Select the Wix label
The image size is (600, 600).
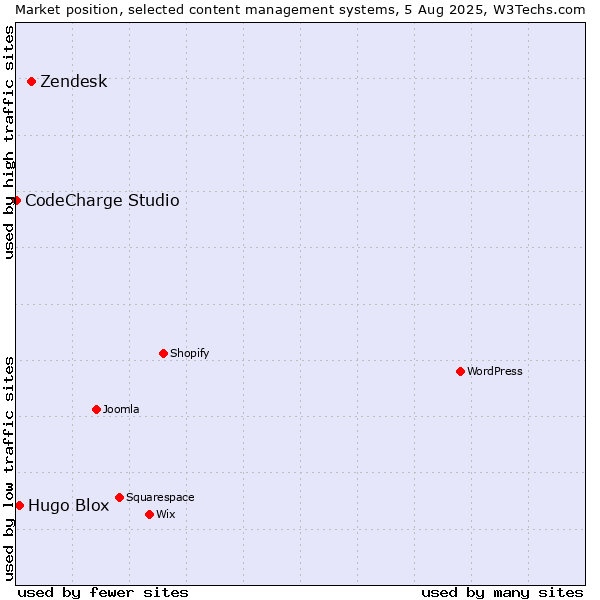[x=166, y=514]
